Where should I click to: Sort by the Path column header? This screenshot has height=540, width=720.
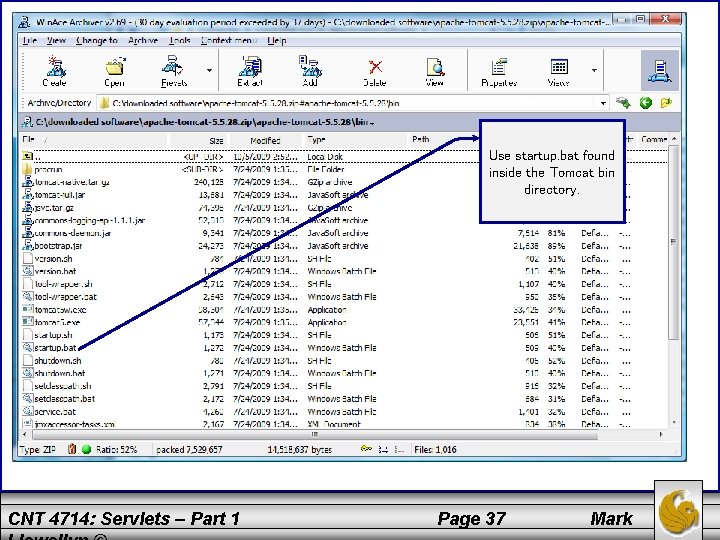(x=444, y=140)
